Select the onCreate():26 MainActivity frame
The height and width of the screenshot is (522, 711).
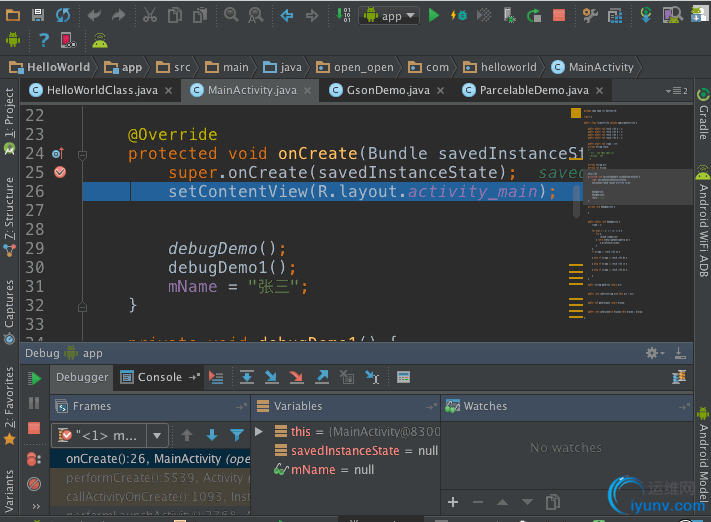[x=150, y=459]
